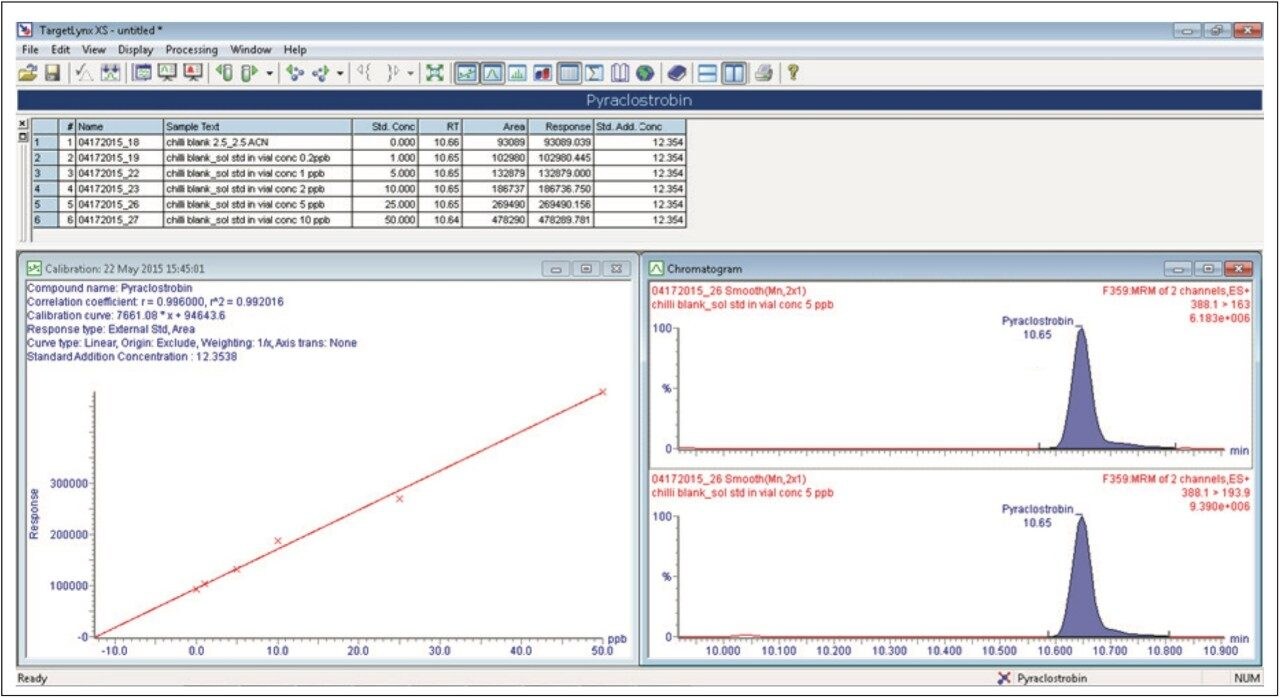The width and height of the screenshot is (1280, 698).
Task: Open the compound navigation dropdown arrow
Action: [x=342, y=70]
